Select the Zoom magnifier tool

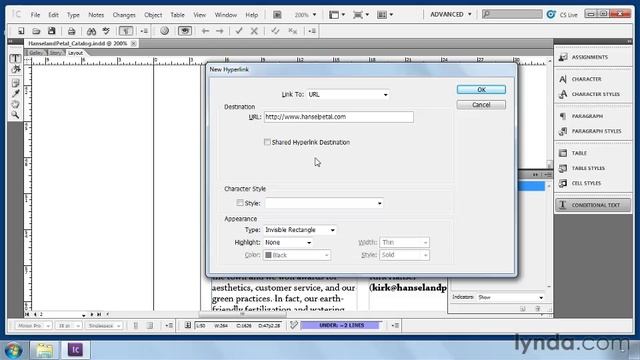pos(16,115)
